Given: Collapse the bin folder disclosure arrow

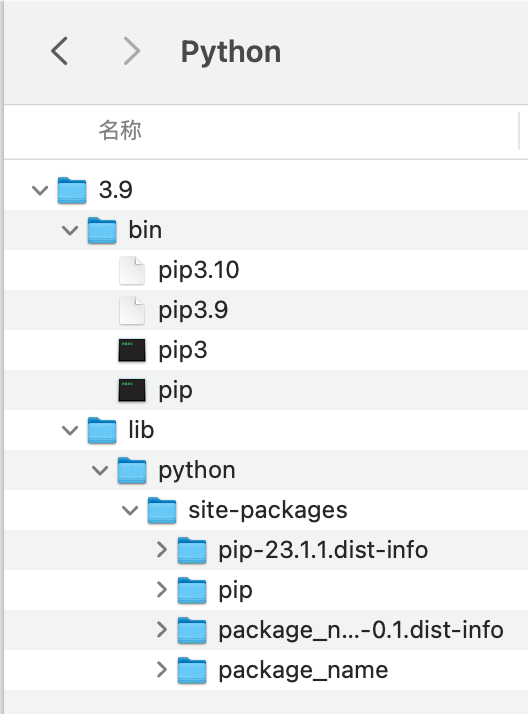Looking at the screenshot, I should point(70,230).
